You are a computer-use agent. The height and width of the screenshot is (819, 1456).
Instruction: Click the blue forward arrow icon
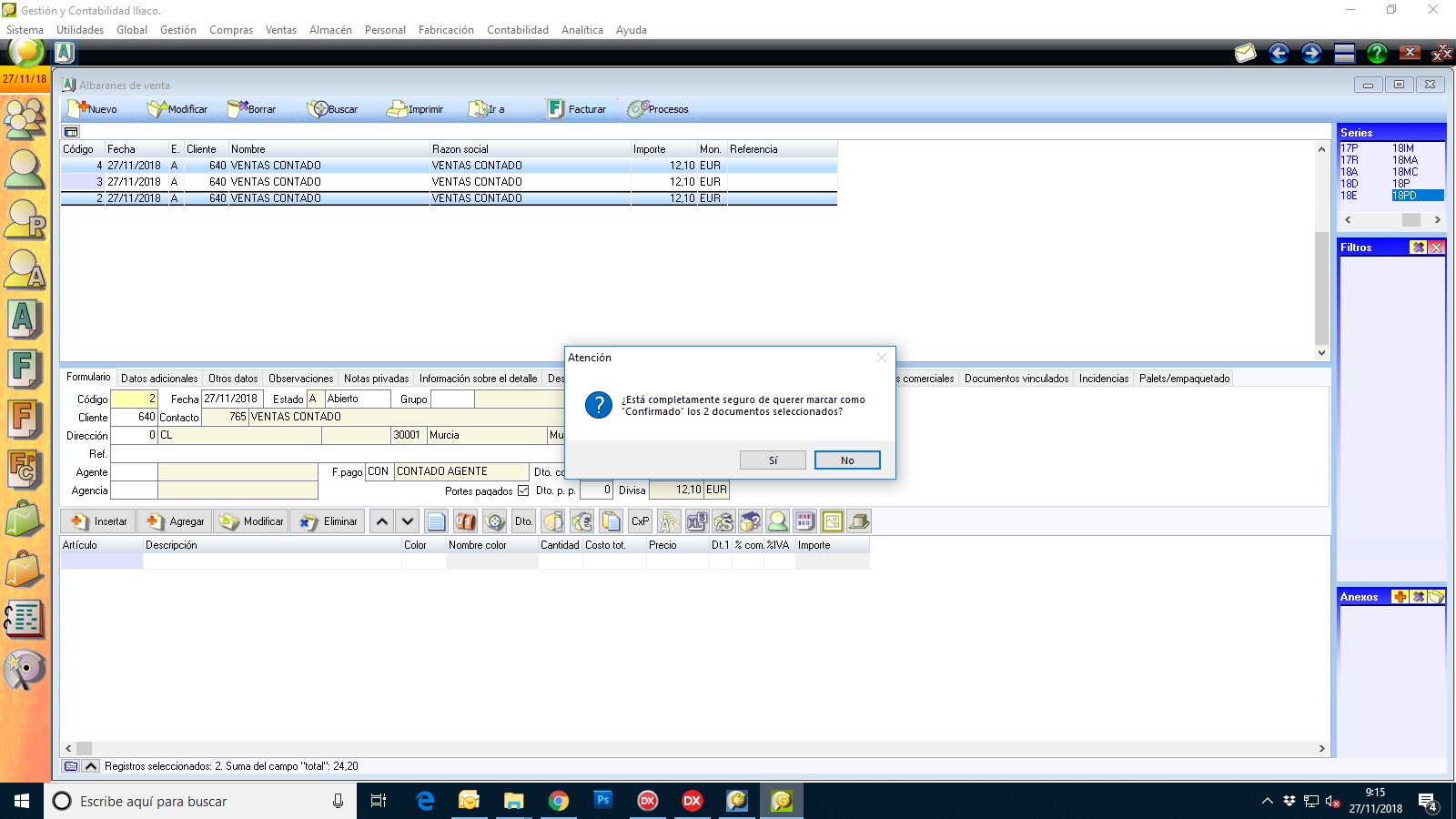click(1311, 54)
